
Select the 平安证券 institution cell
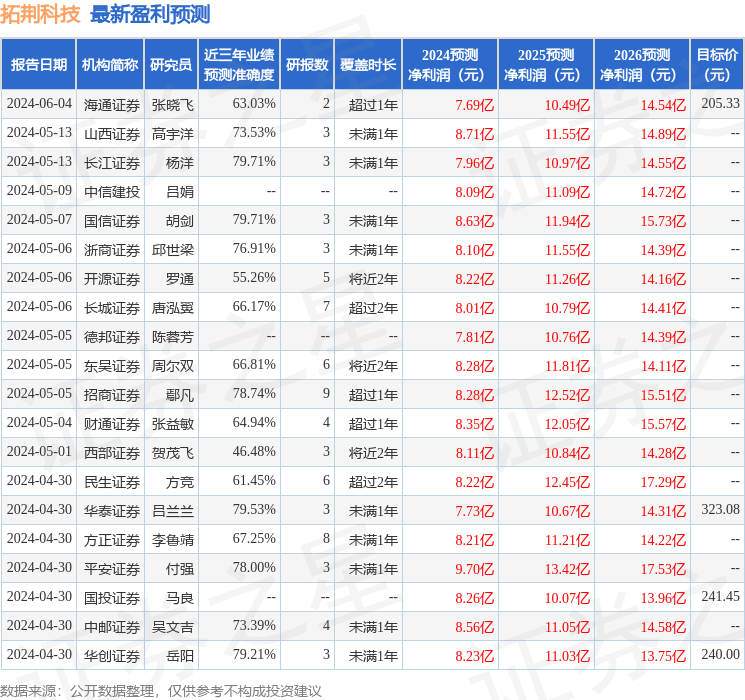(x=112, y=569)
